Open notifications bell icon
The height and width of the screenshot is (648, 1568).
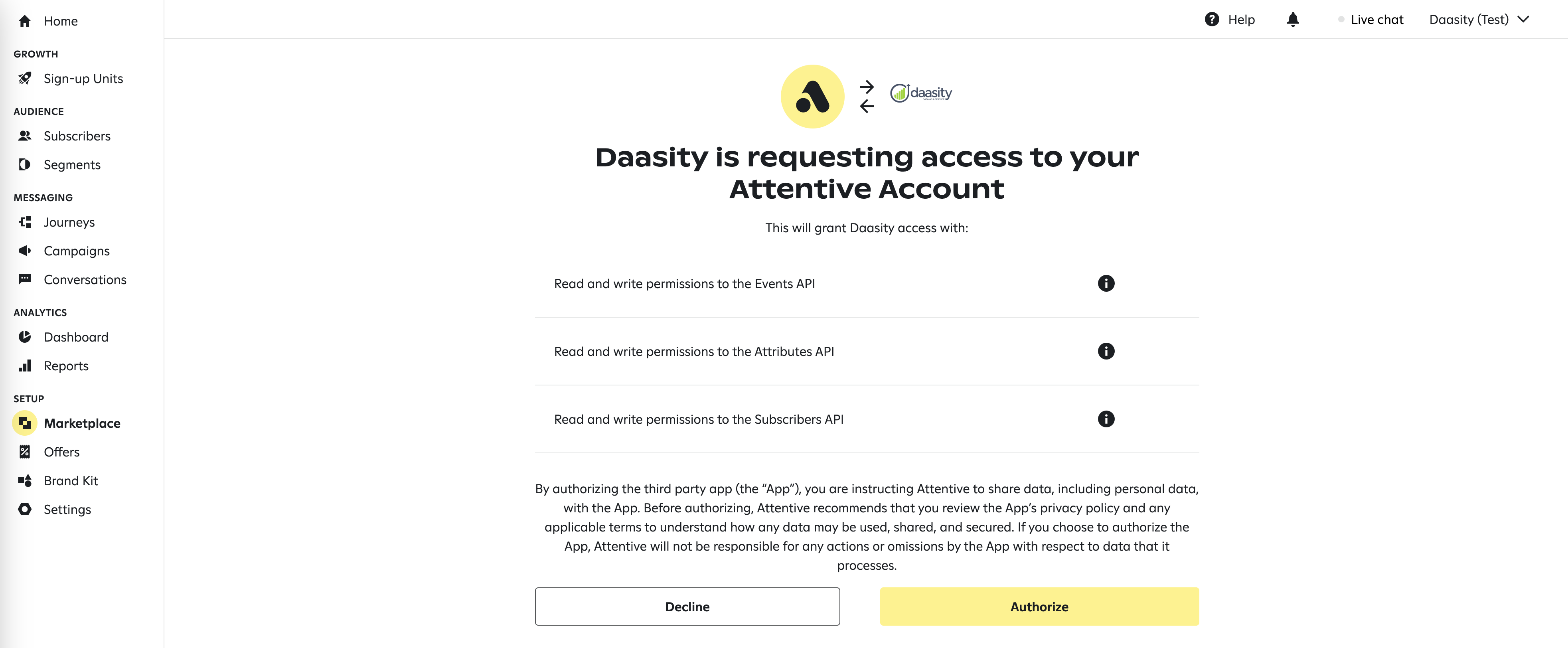pos(1293,20)
